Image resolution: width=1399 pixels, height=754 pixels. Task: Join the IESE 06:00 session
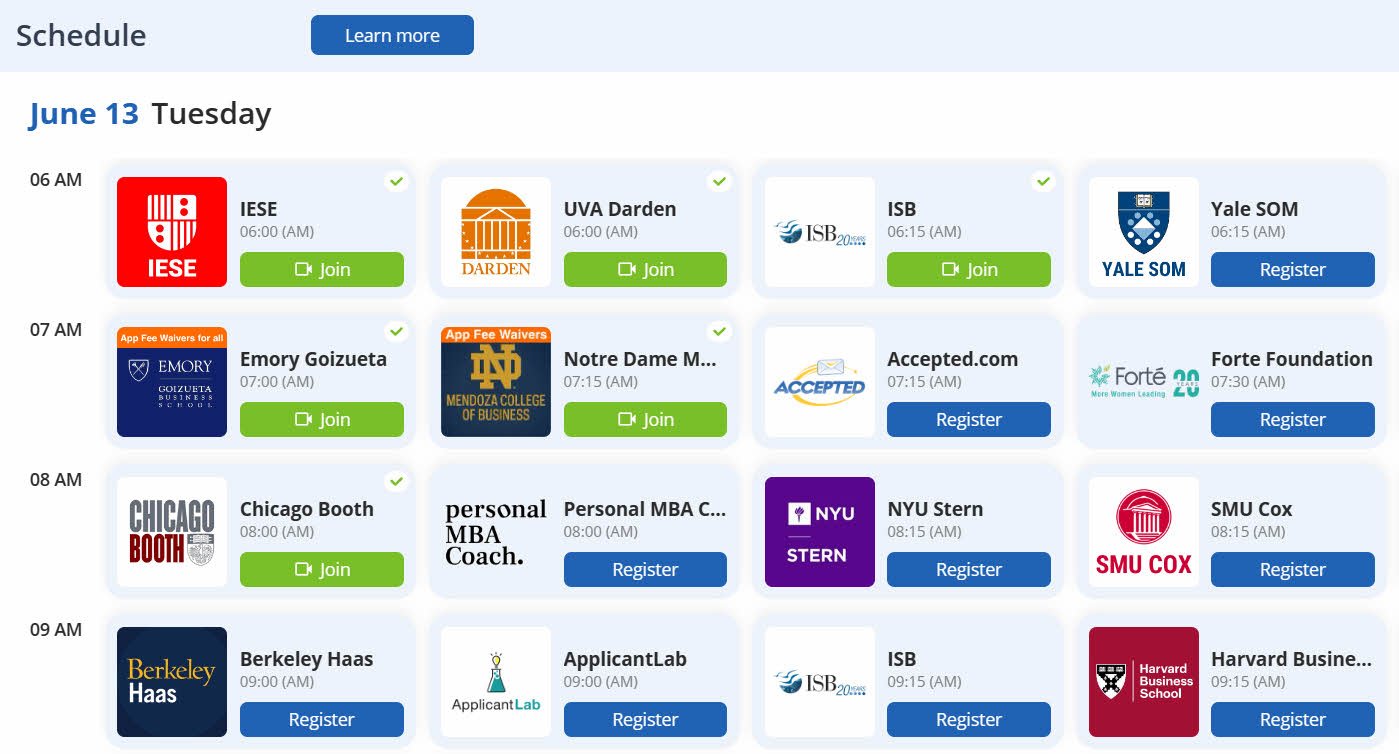(x=322, y=270)
